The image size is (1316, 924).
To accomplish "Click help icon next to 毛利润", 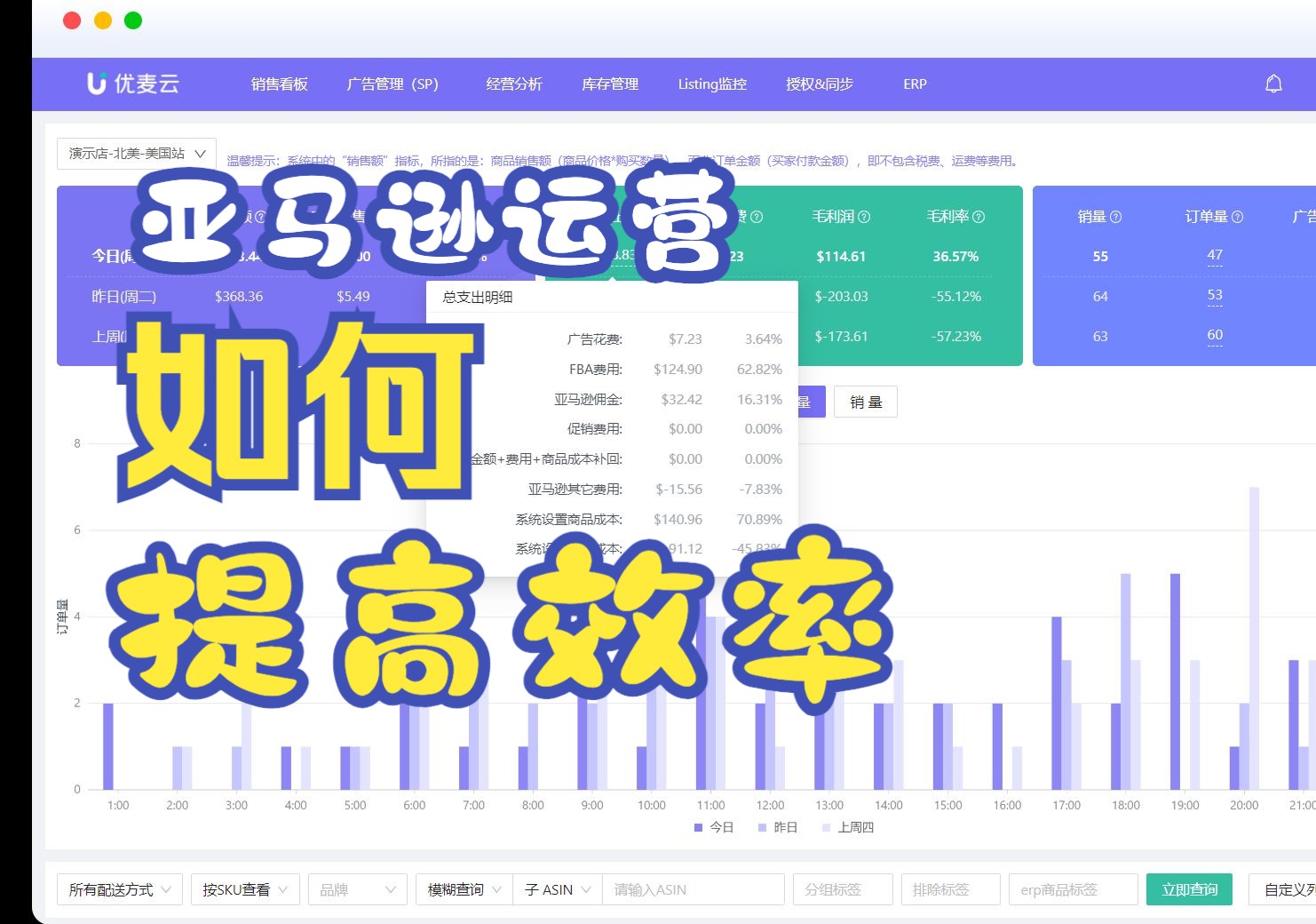I will click(x=864, y=217).
